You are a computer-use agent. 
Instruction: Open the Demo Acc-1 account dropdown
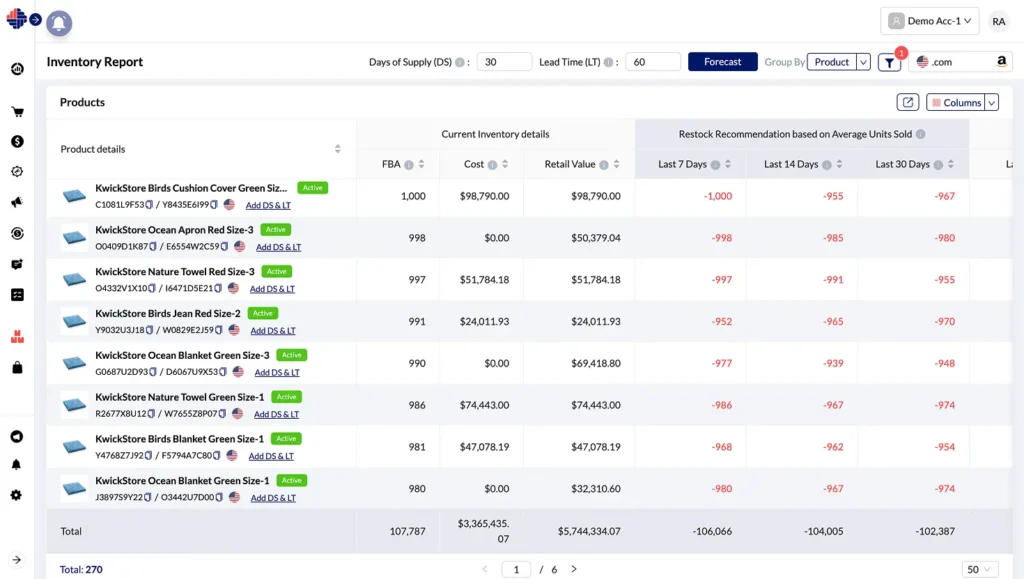click(x=929, y=21)
